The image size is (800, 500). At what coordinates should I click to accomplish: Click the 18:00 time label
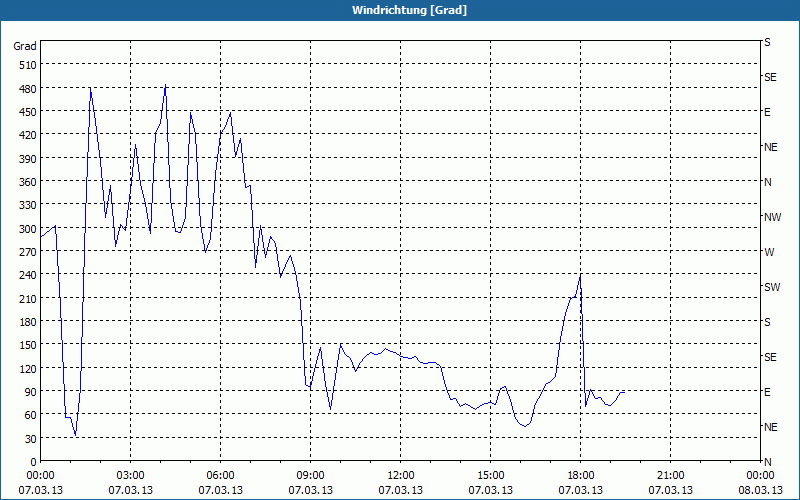pos(581,476)
